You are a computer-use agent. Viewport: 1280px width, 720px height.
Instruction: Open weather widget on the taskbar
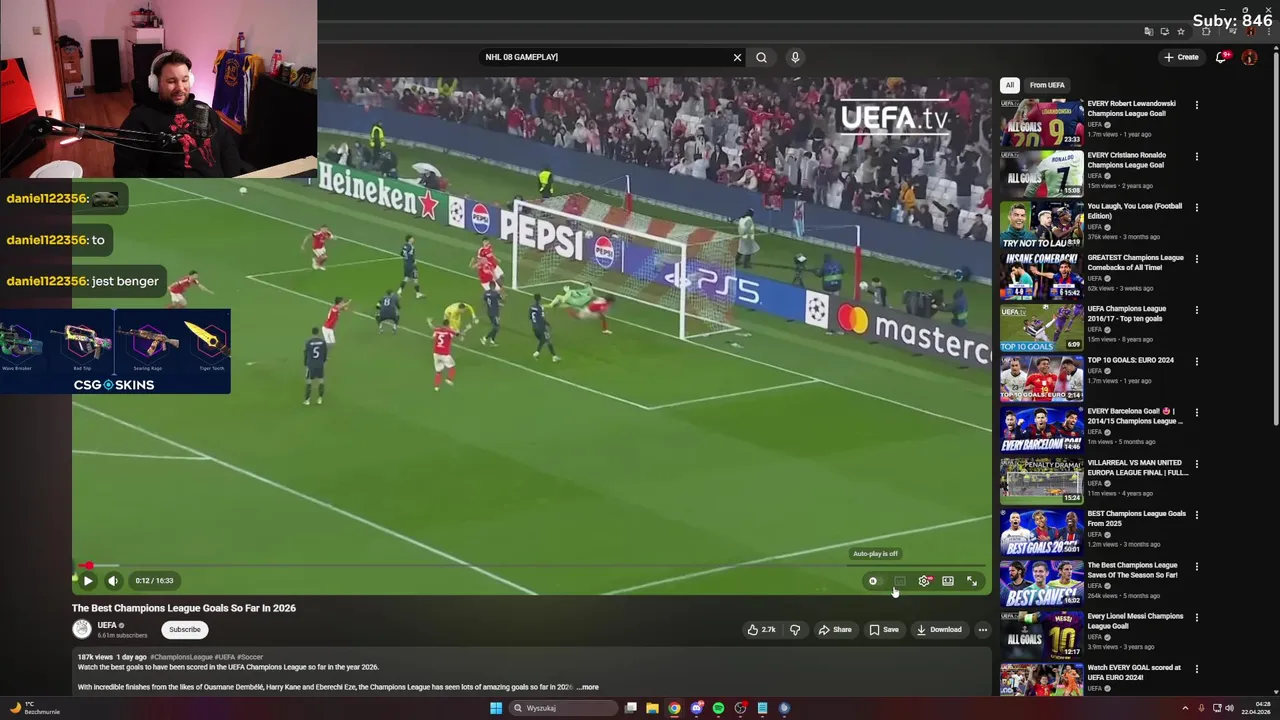pyautogui.click(x=35, y=708)
